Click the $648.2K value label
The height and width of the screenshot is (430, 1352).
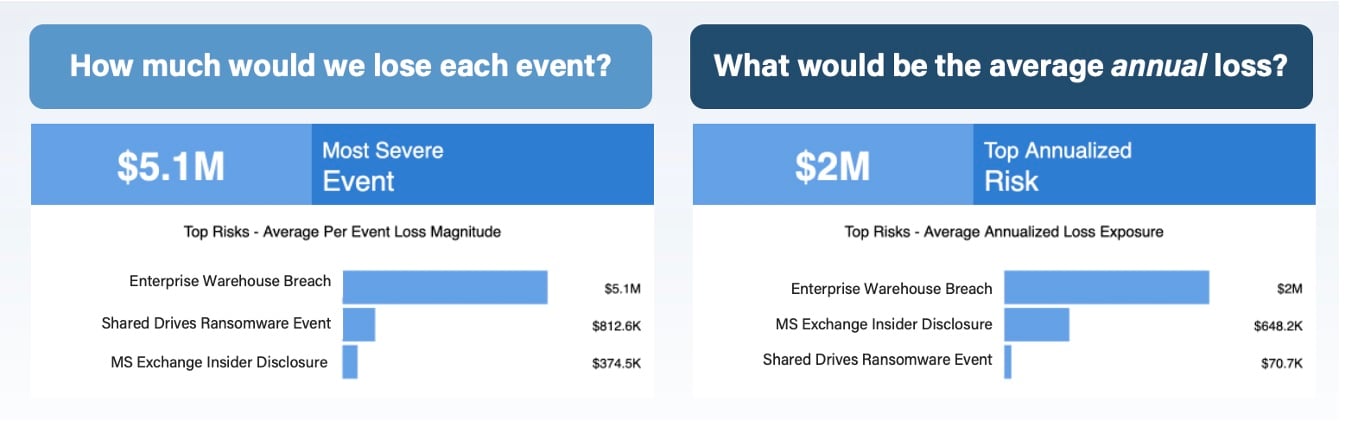point(1278,326)
